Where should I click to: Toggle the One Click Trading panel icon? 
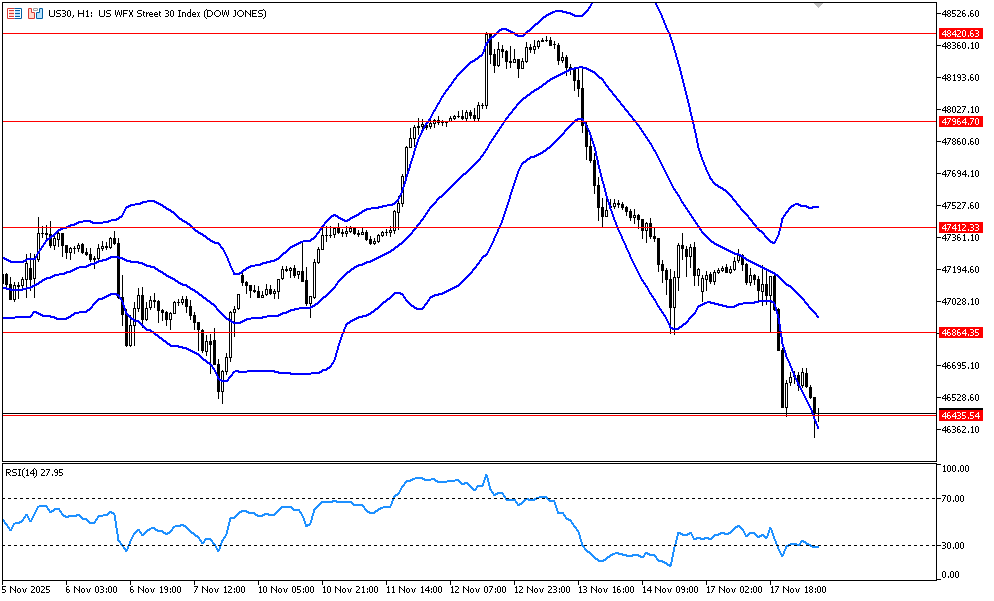click(36, 14)
